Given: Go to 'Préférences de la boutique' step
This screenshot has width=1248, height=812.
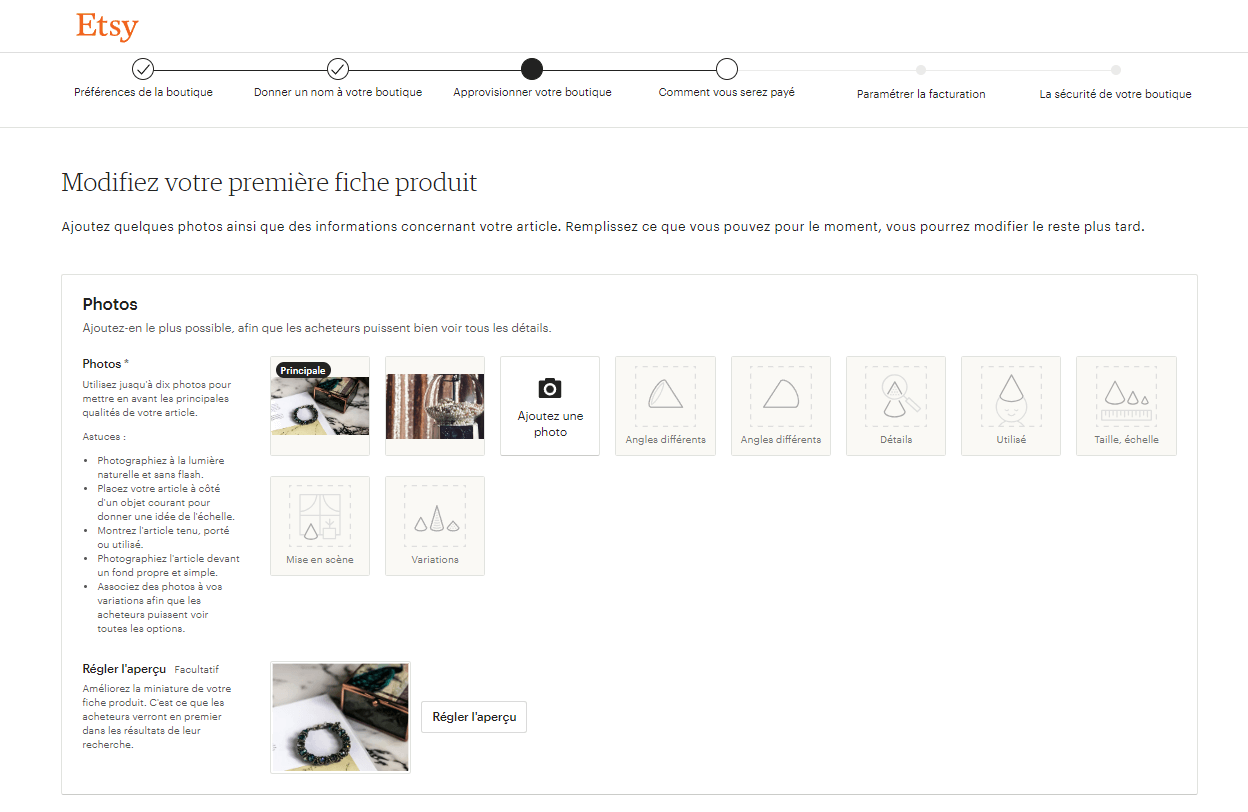Looking at the screenshot, I should (x=143, y=69).
